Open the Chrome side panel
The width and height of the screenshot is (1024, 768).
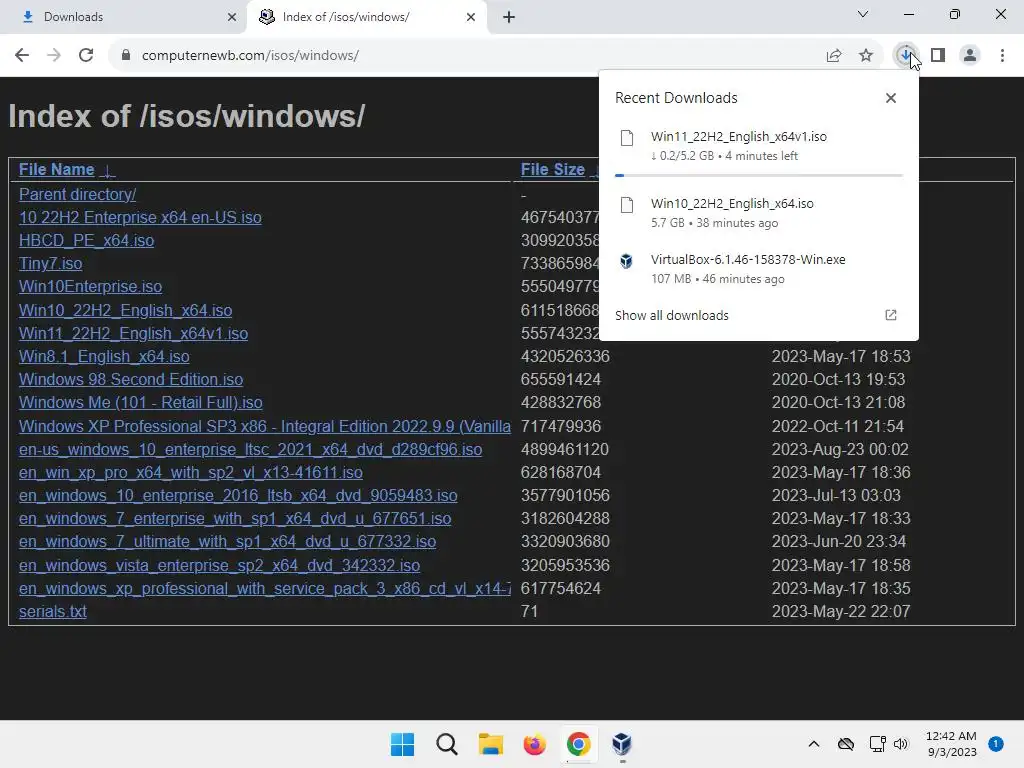tap(938, 56)
